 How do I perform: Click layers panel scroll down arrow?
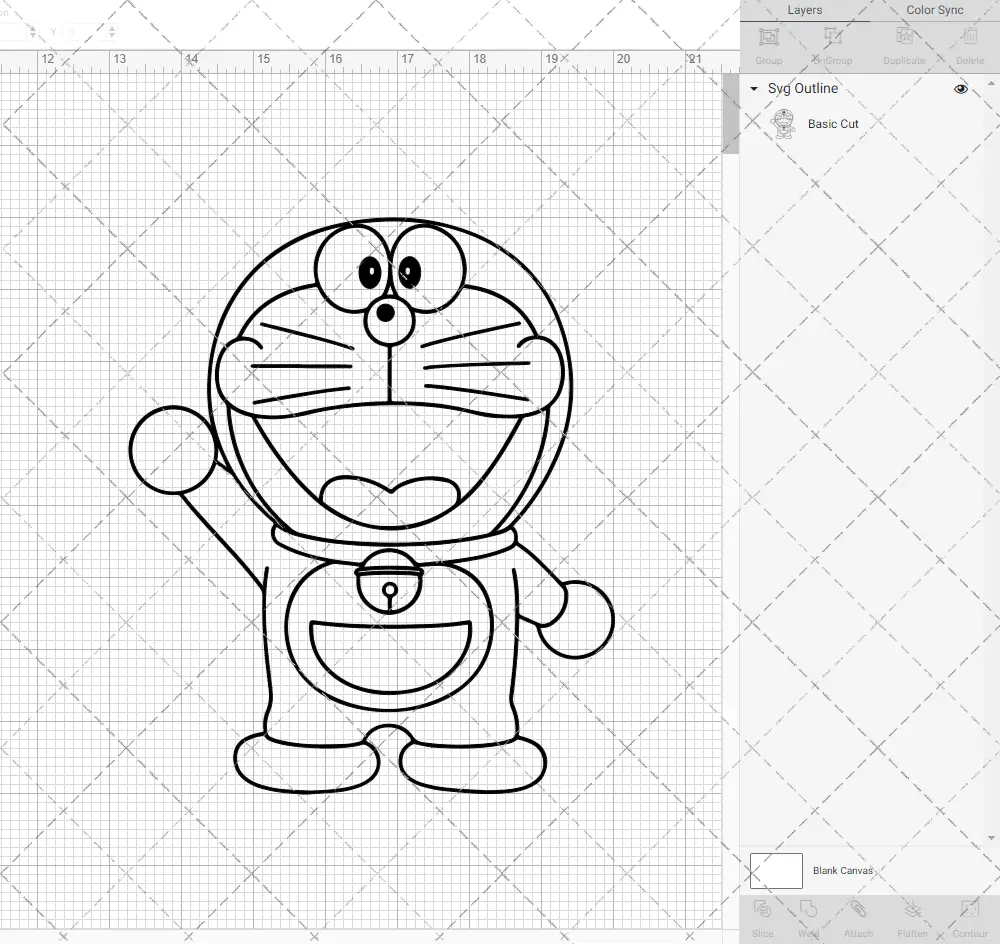(x=991, y=838)
